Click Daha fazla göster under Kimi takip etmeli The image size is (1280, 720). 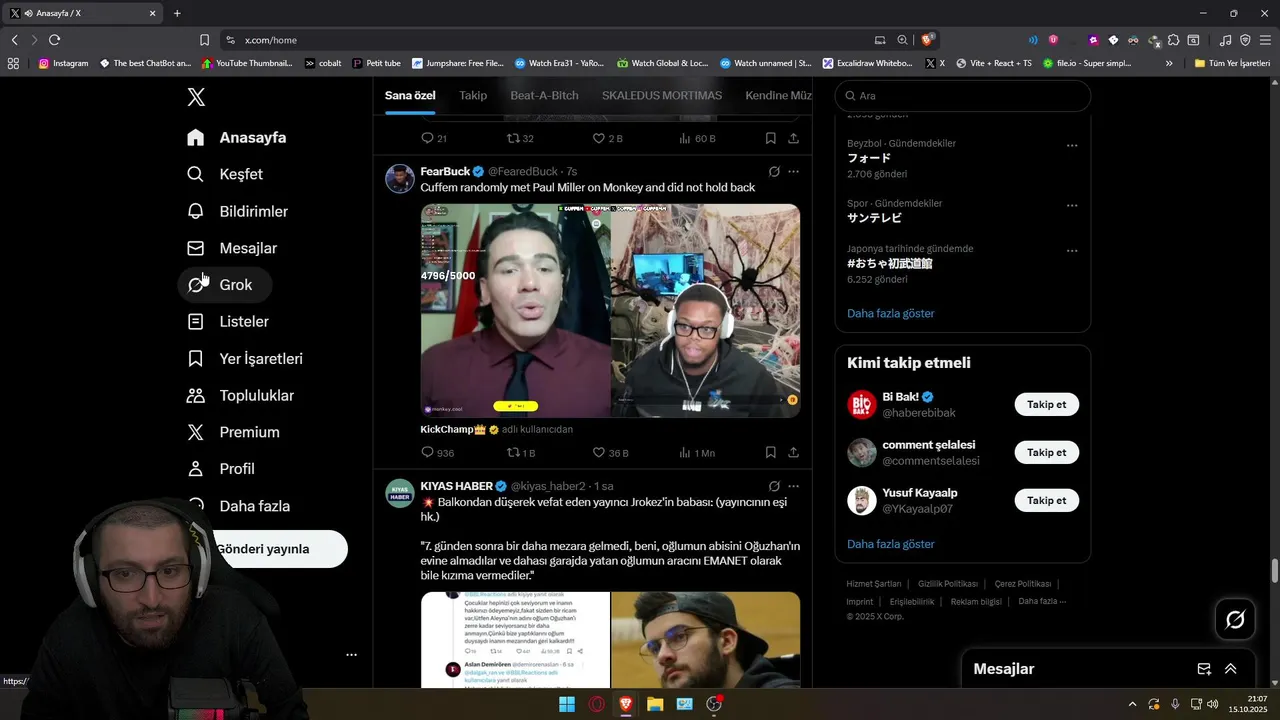[890, 544]
